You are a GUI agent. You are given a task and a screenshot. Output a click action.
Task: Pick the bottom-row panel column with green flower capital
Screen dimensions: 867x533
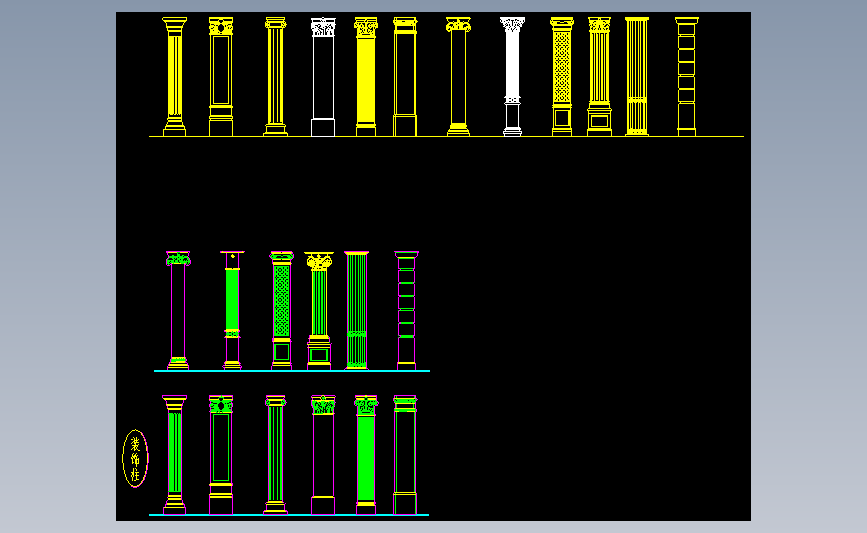coord(221,455)
